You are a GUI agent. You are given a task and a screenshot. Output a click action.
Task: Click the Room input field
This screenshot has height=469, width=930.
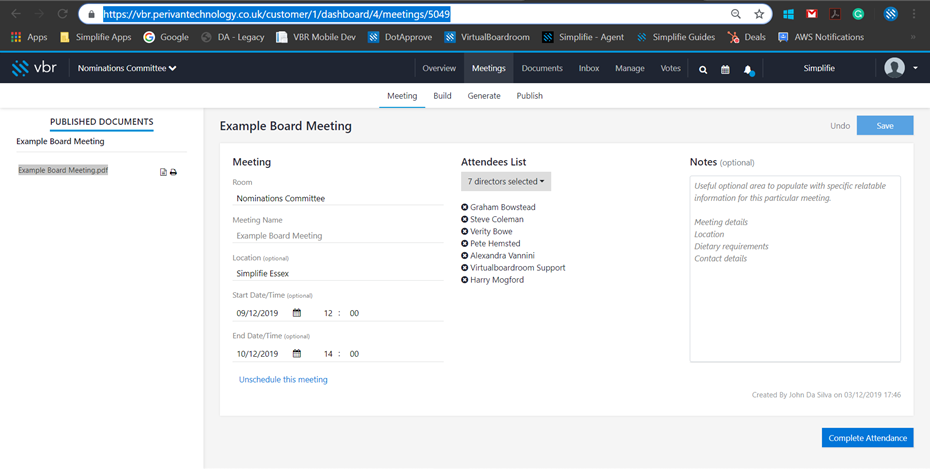[338, 199]
